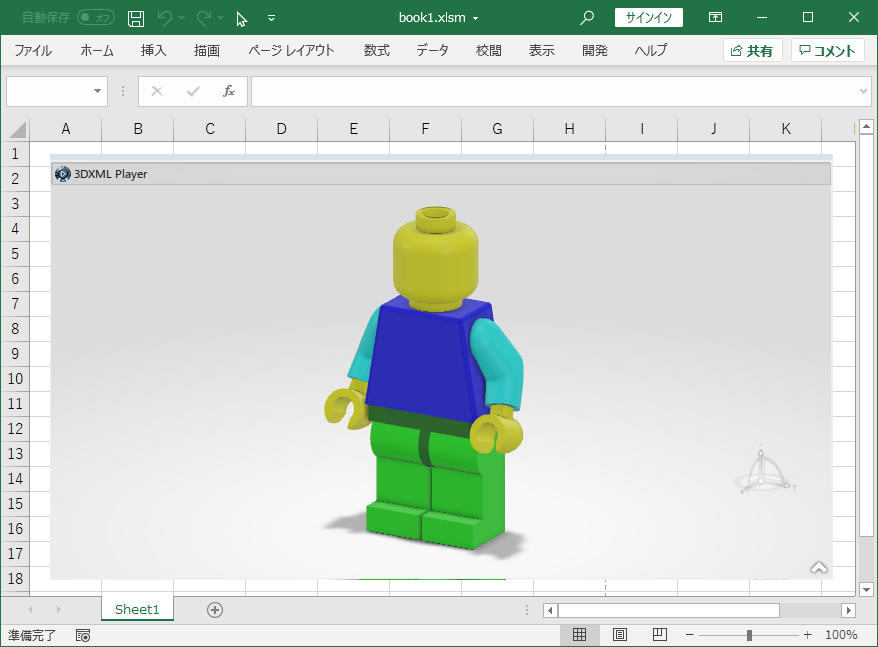Open the ホーム ribbon tab
Image resolution: width=878 pixels, height=647 pixels.
pos(97,50)
